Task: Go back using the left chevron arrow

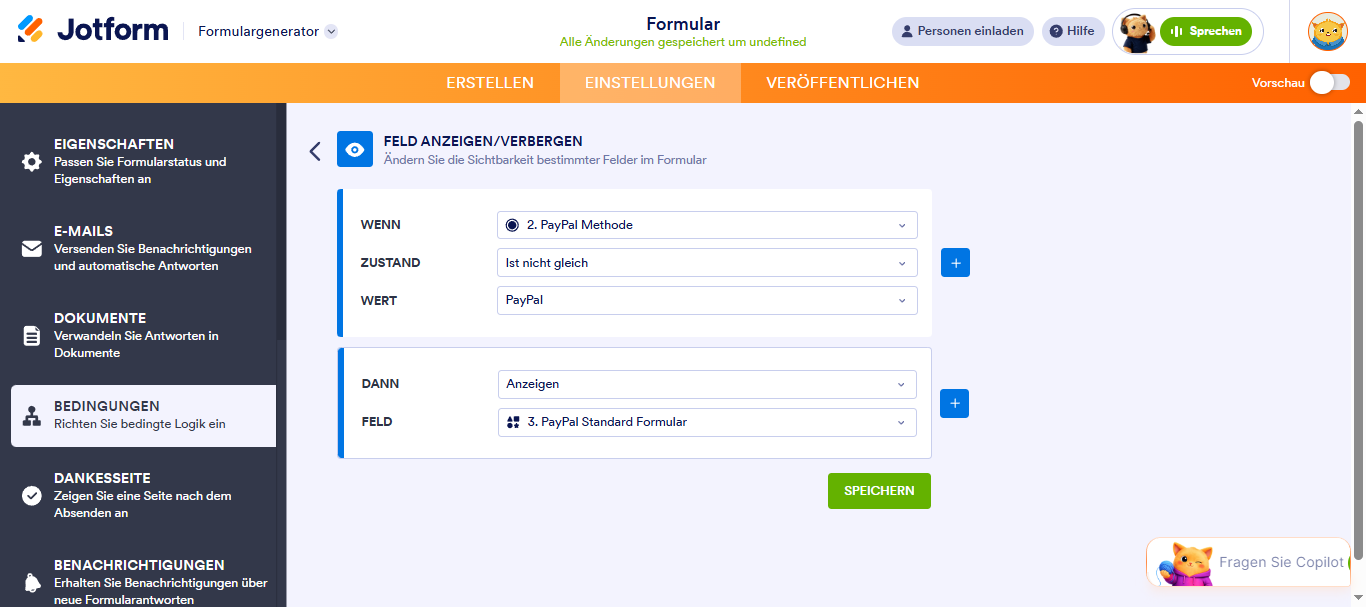Action: (315, 151)
